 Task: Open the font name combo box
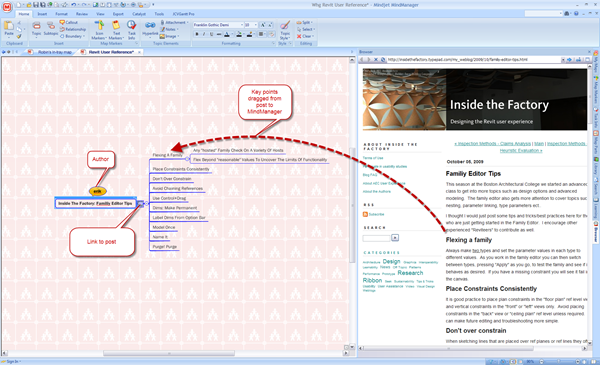coord(218,25)
